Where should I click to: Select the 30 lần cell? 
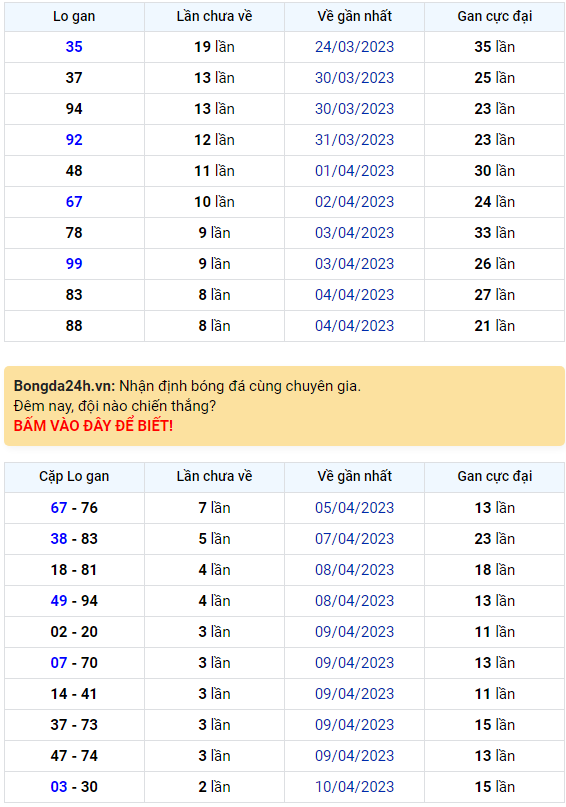pyautogui.click(x=495, y=171)
